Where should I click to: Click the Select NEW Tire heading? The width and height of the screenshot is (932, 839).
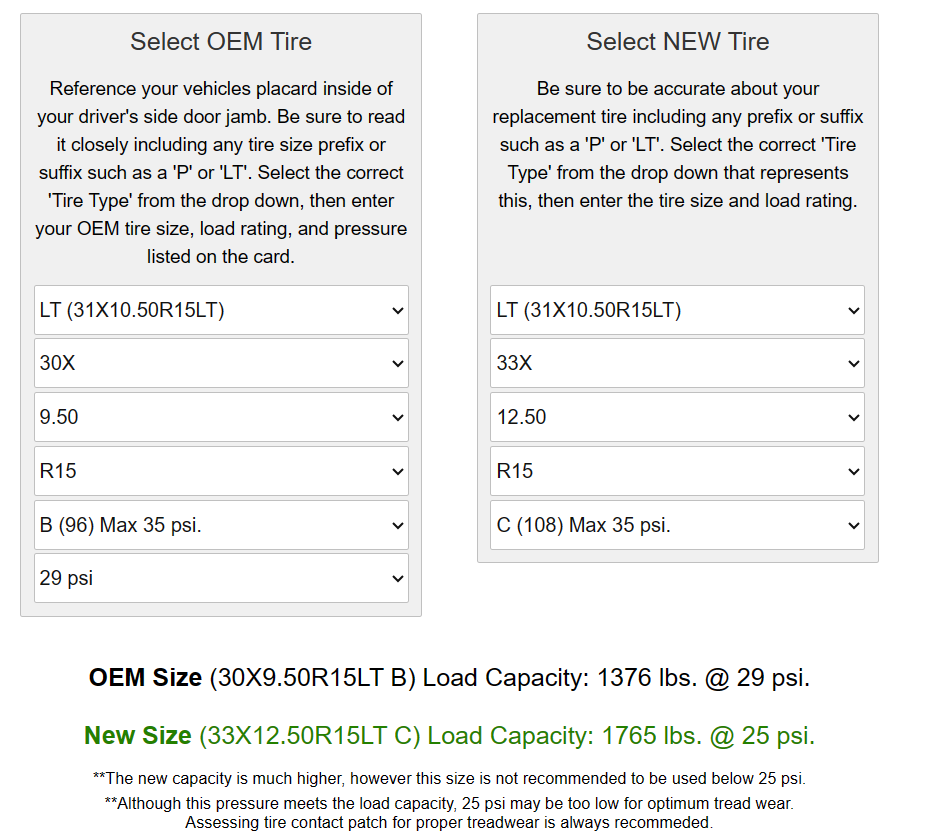click(677, 42)
